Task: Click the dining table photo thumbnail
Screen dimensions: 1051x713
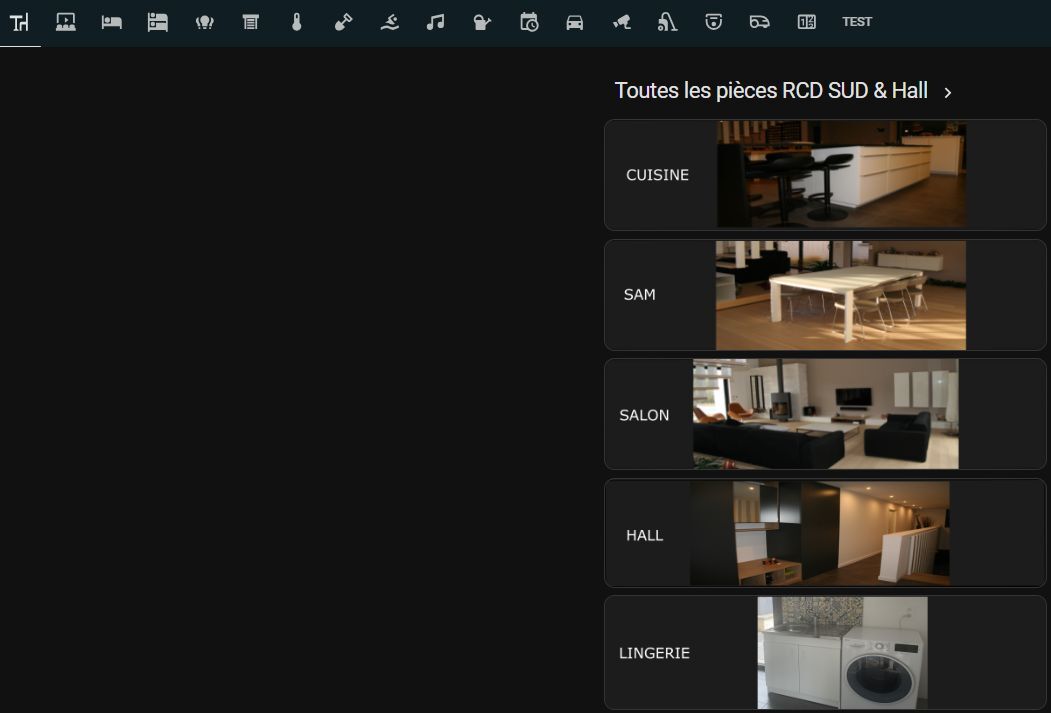Action: (x=841, y=296)
